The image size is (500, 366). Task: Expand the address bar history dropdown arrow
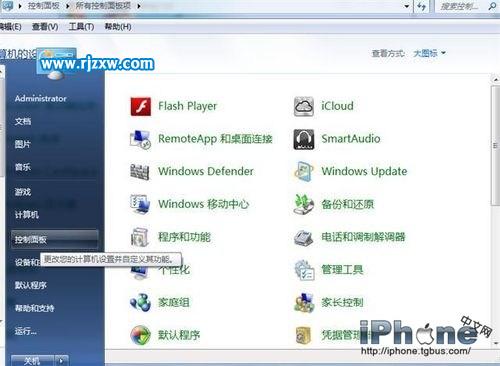[x=407, y=6]
